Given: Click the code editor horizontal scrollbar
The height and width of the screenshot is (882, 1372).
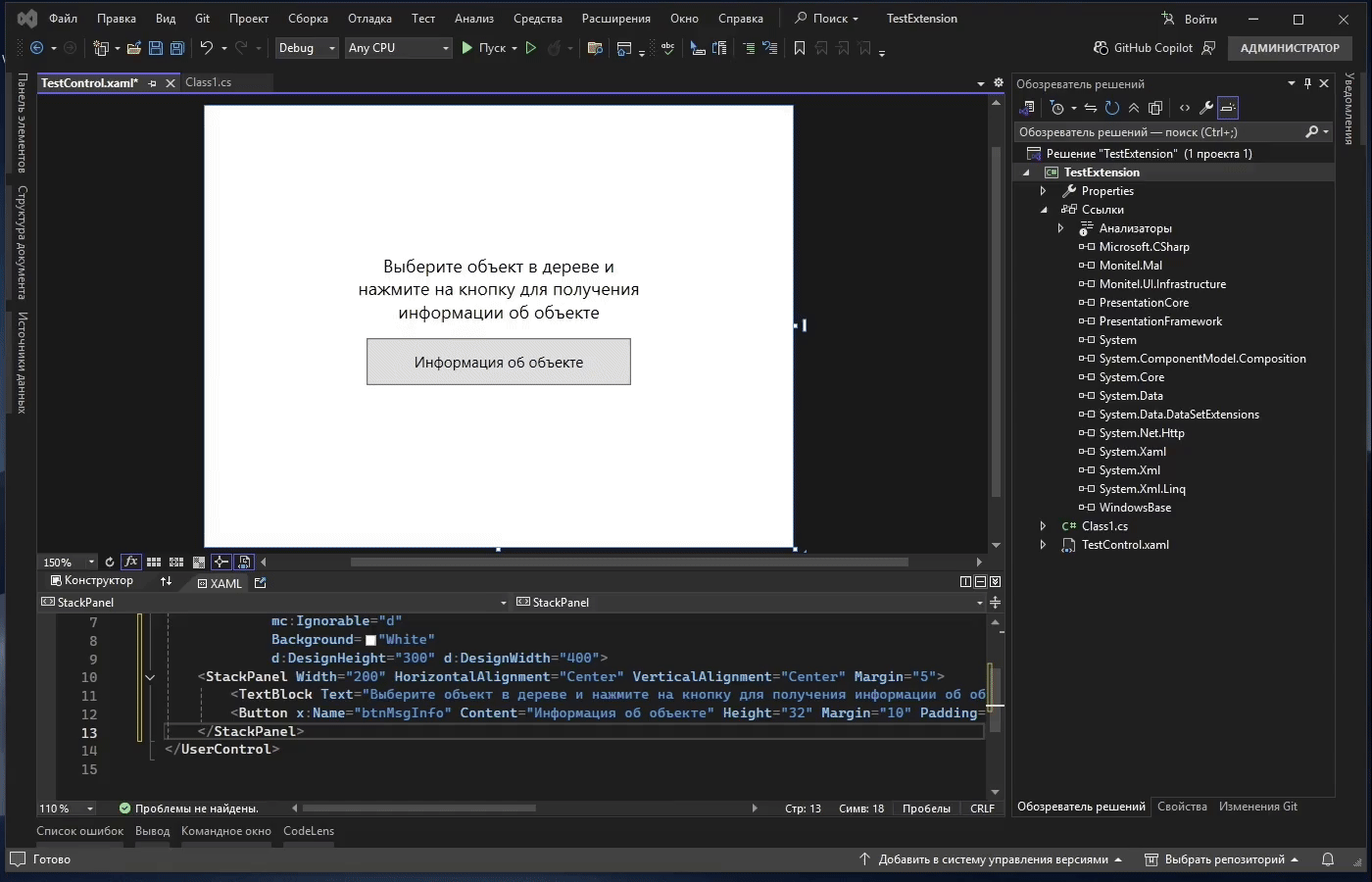Looking at the screenshot, I should tap(419, 808).
